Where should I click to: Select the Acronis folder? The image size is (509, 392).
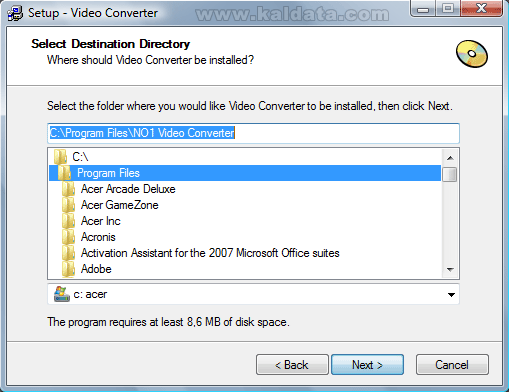click(x=245, y=237)
